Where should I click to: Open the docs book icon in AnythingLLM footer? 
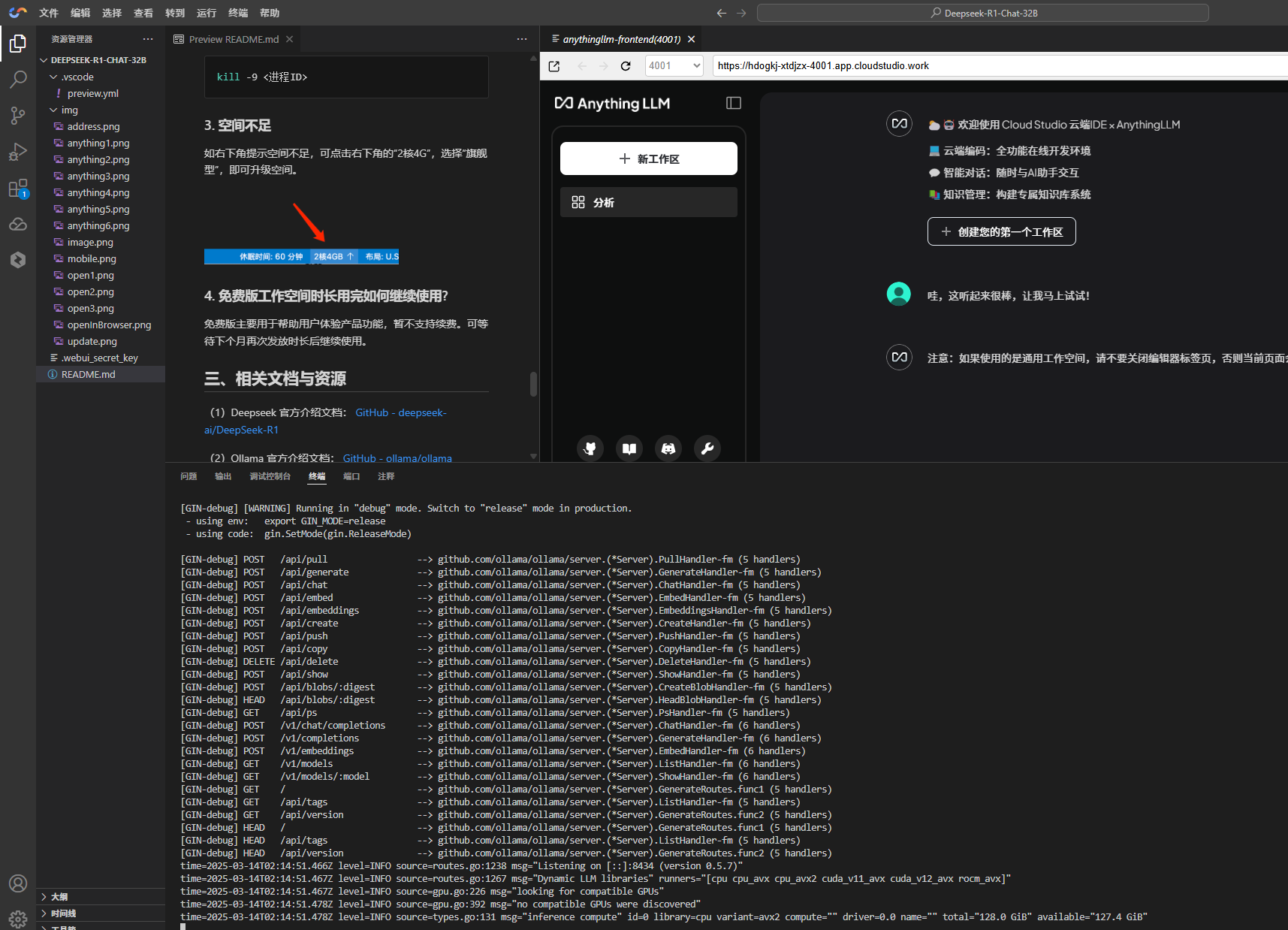(629, 448)
